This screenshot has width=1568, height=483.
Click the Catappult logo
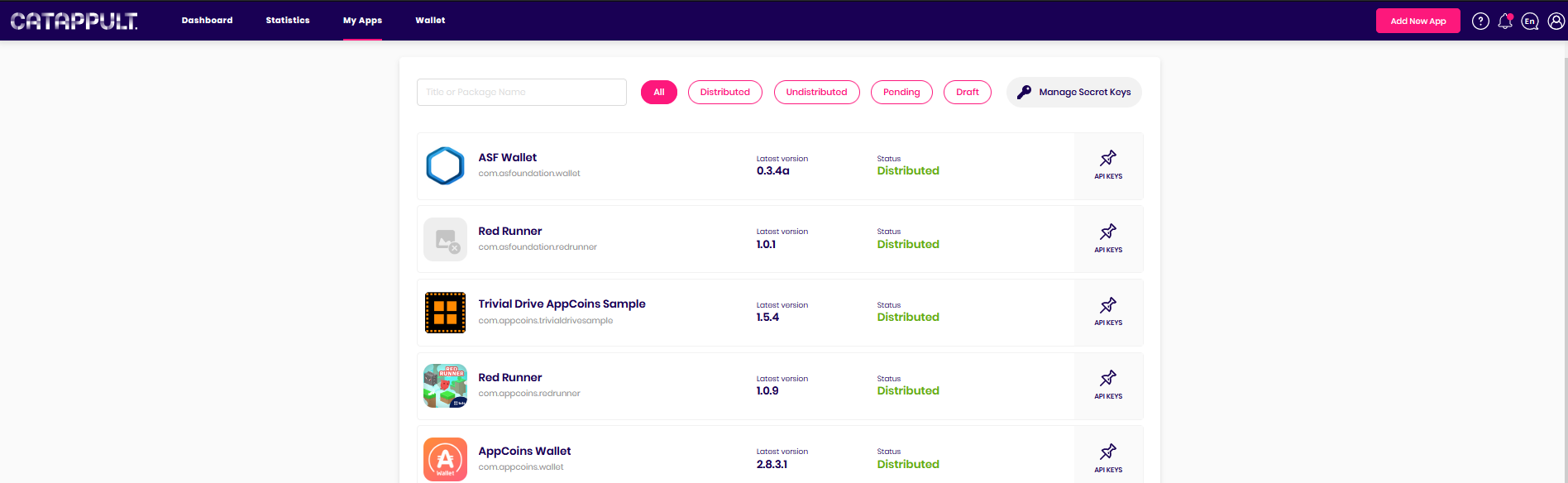click(74, 21)
